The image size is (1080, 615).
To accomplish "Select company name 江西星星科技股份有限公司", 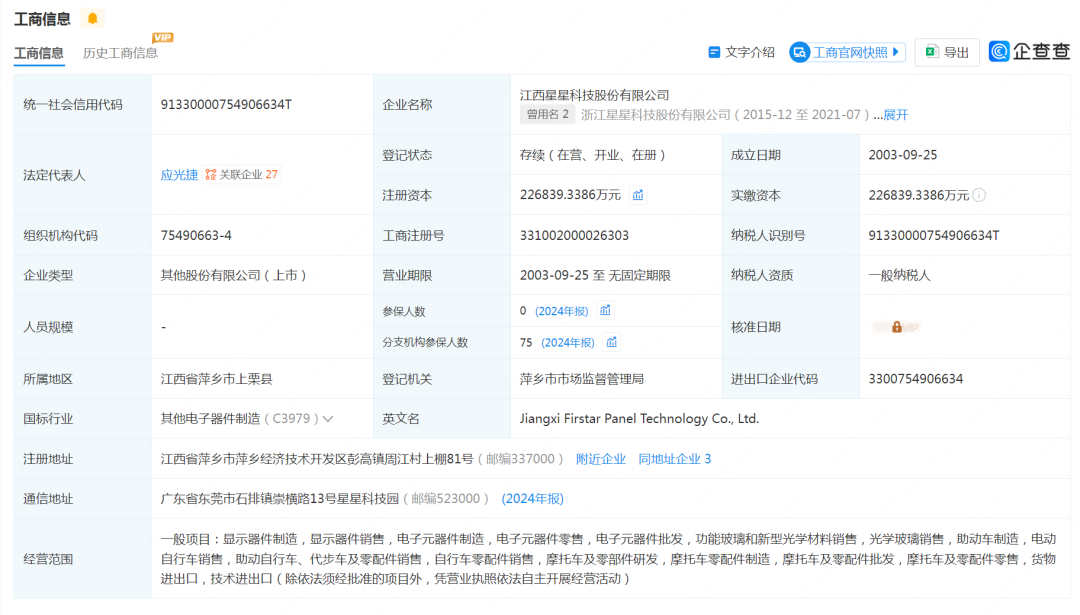I will 594,95.
